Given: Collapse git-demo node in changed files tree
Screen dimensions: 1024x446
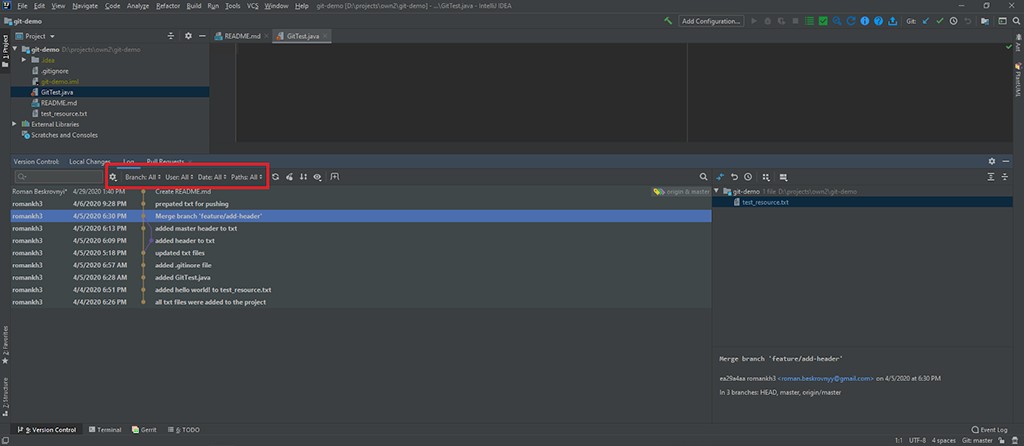Looking at the screenshot, I should [717, 191].
